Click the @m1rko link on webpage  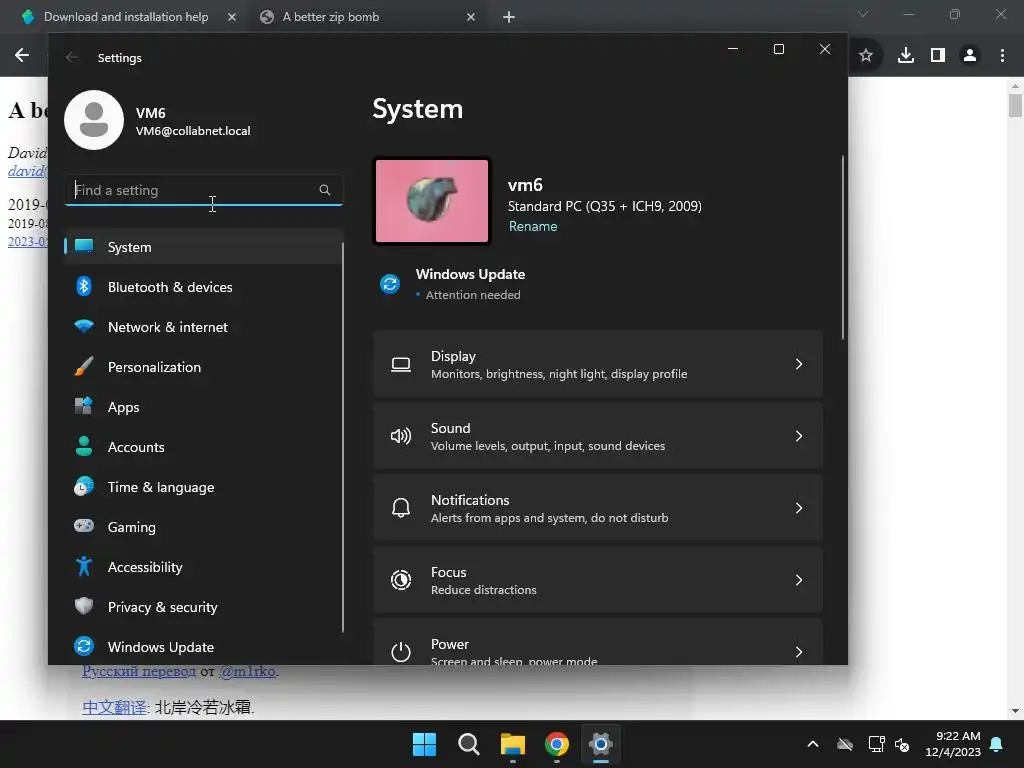click(248, 672)
